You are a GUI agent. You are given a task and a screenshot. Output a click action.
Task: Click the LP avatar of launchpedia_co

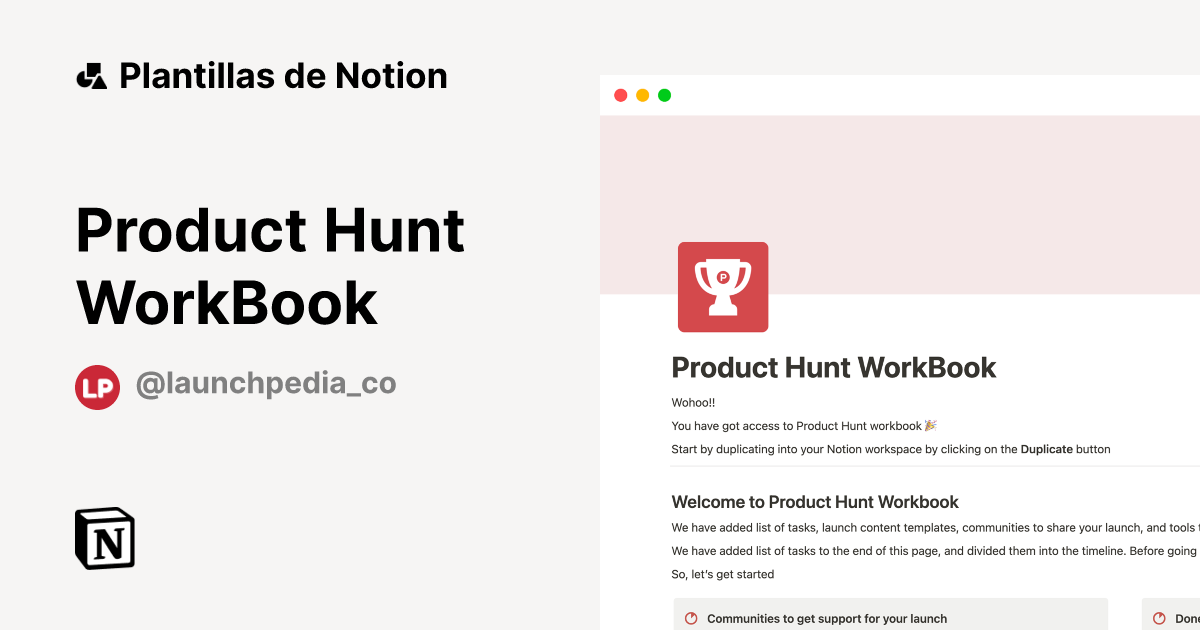click(x=97, y=387)
